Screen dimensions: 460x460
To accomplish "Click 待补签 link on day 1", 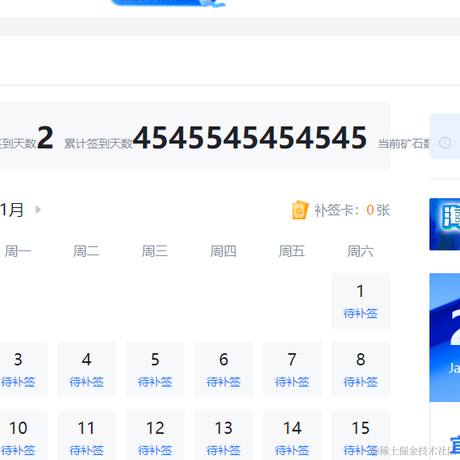I will point(360,313).
